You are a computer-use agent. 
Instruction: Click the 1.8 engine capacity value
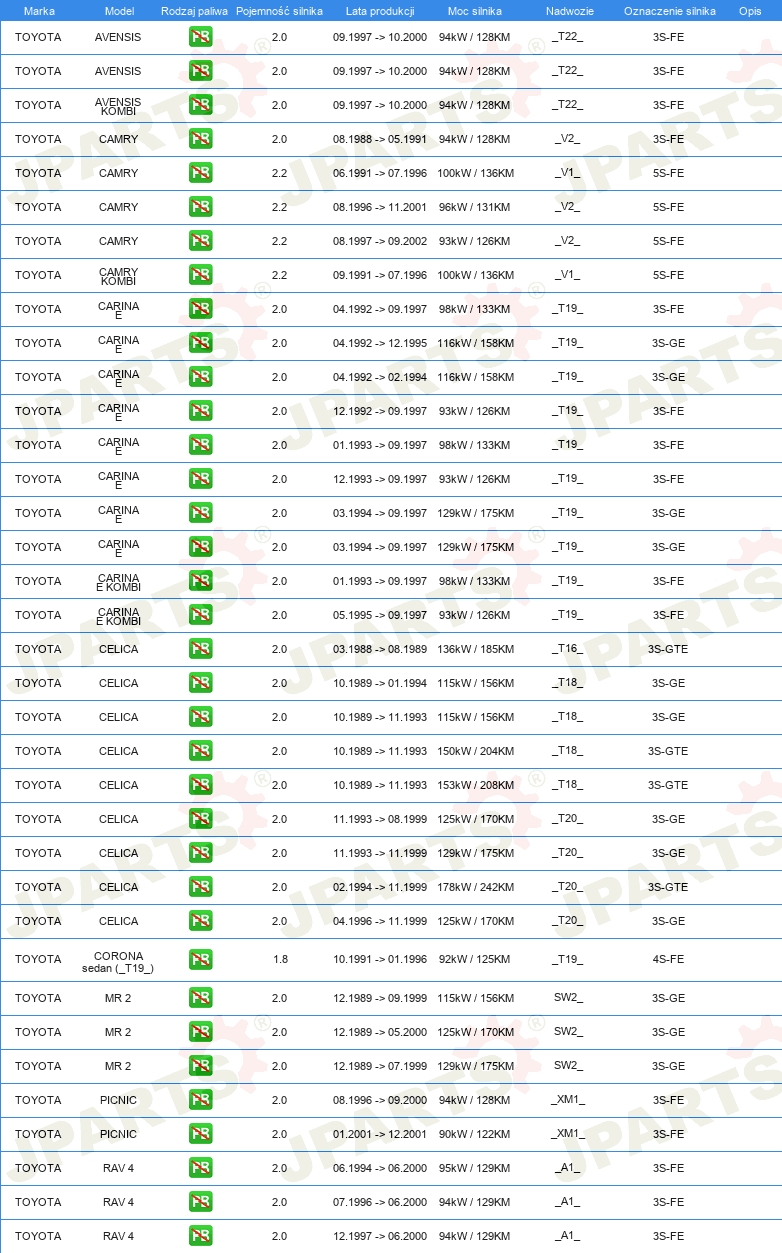pyautogui.click(x=280, y=959)
